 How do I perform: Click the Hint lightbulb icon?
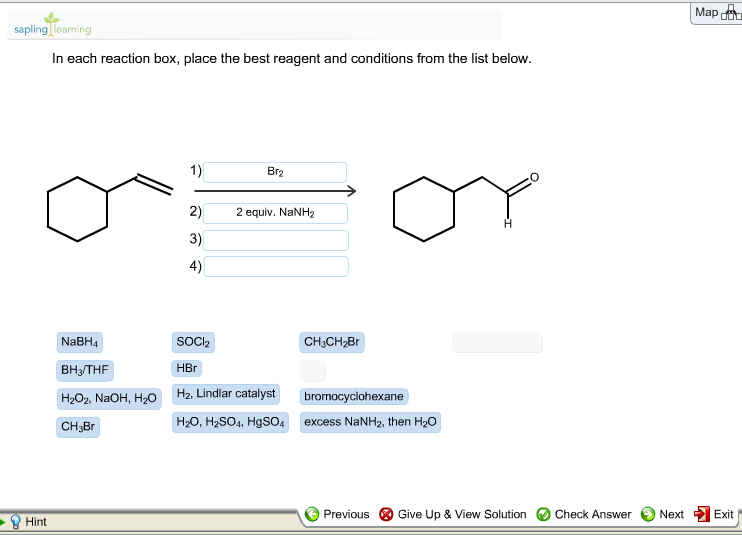coord(16,521)
